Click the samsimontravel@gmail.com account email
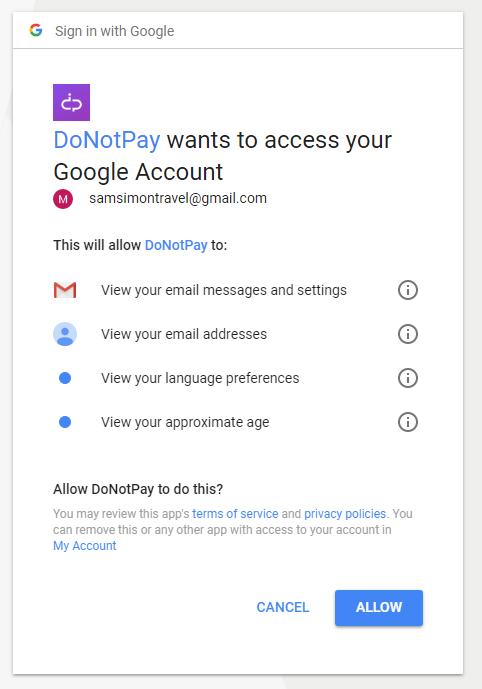The height and width of the screenshot is (689, 482). tap(178, 199)
